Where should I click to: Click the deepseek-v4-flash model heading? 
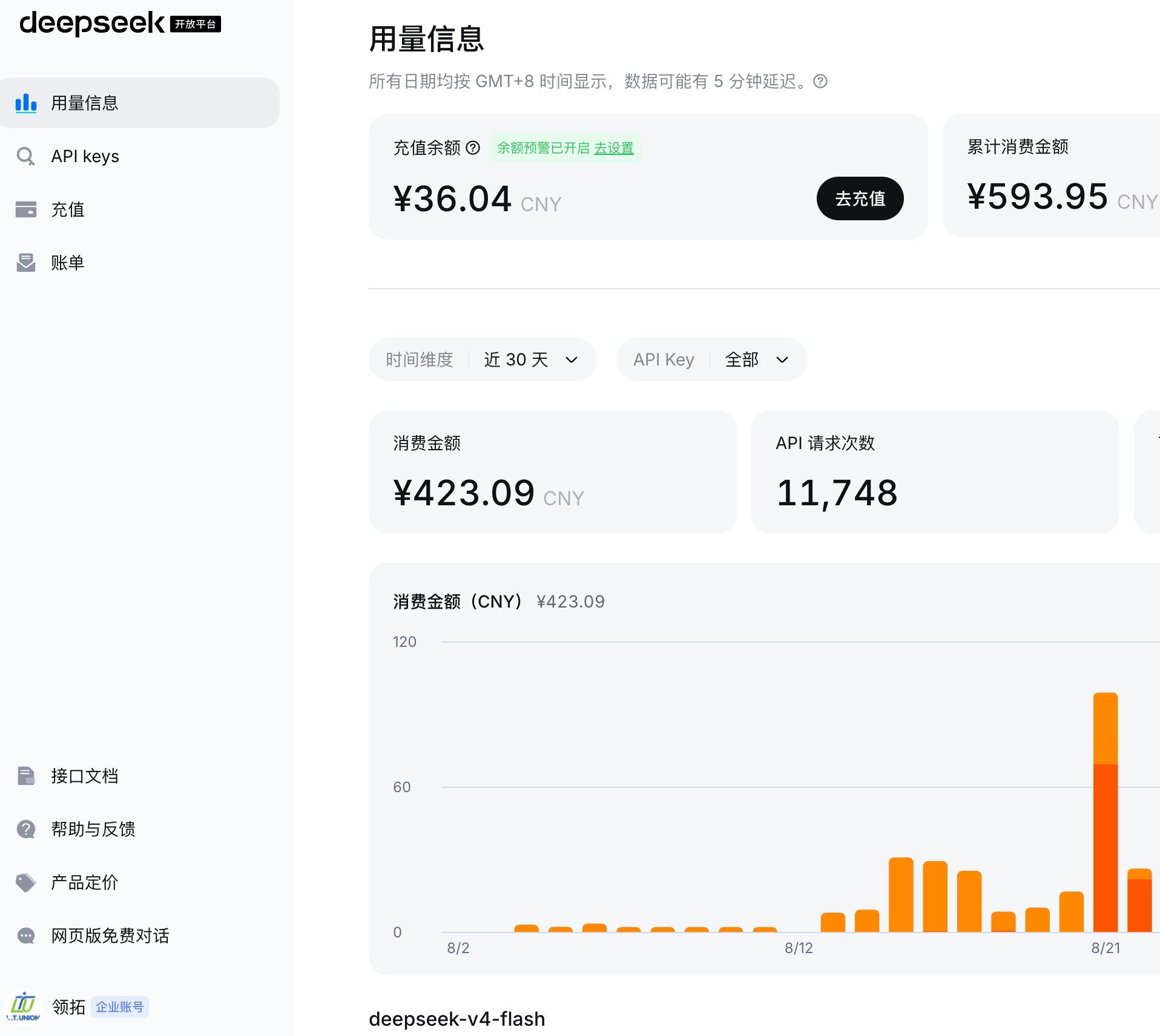point(457,1019)
